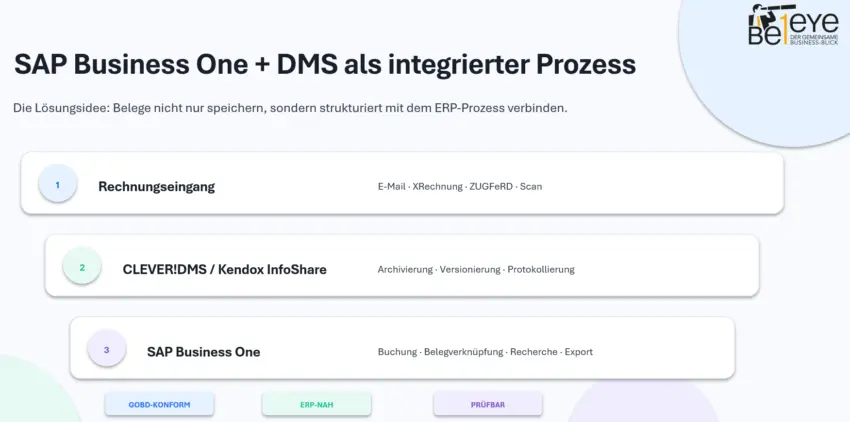
Task: Click the Buchung · Belegverknüpfung · Recherche · Export text
Action: pos(485,351)
